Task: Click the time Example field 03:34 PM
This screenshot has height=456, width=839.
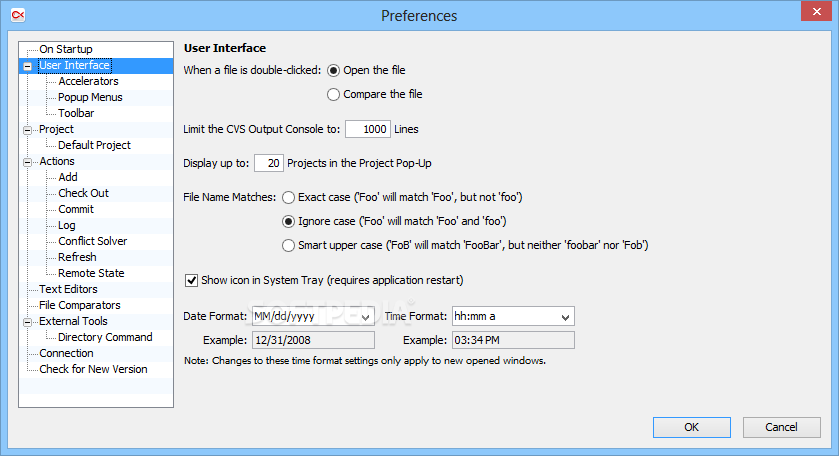Action: [514, 340]
